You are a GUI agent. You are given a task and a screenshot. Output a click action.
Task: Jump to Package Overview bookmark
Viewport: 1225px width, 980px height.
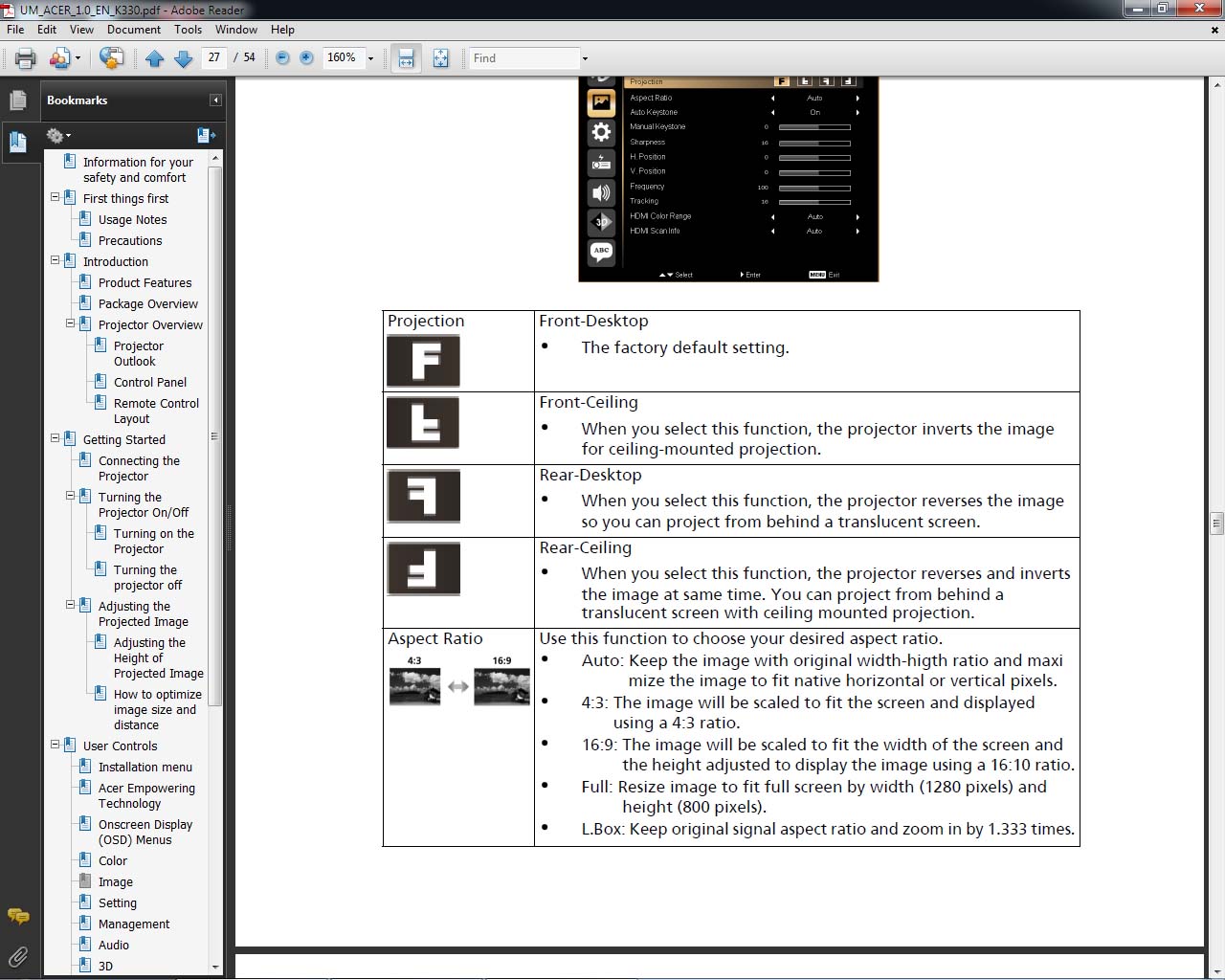point(148,303)
